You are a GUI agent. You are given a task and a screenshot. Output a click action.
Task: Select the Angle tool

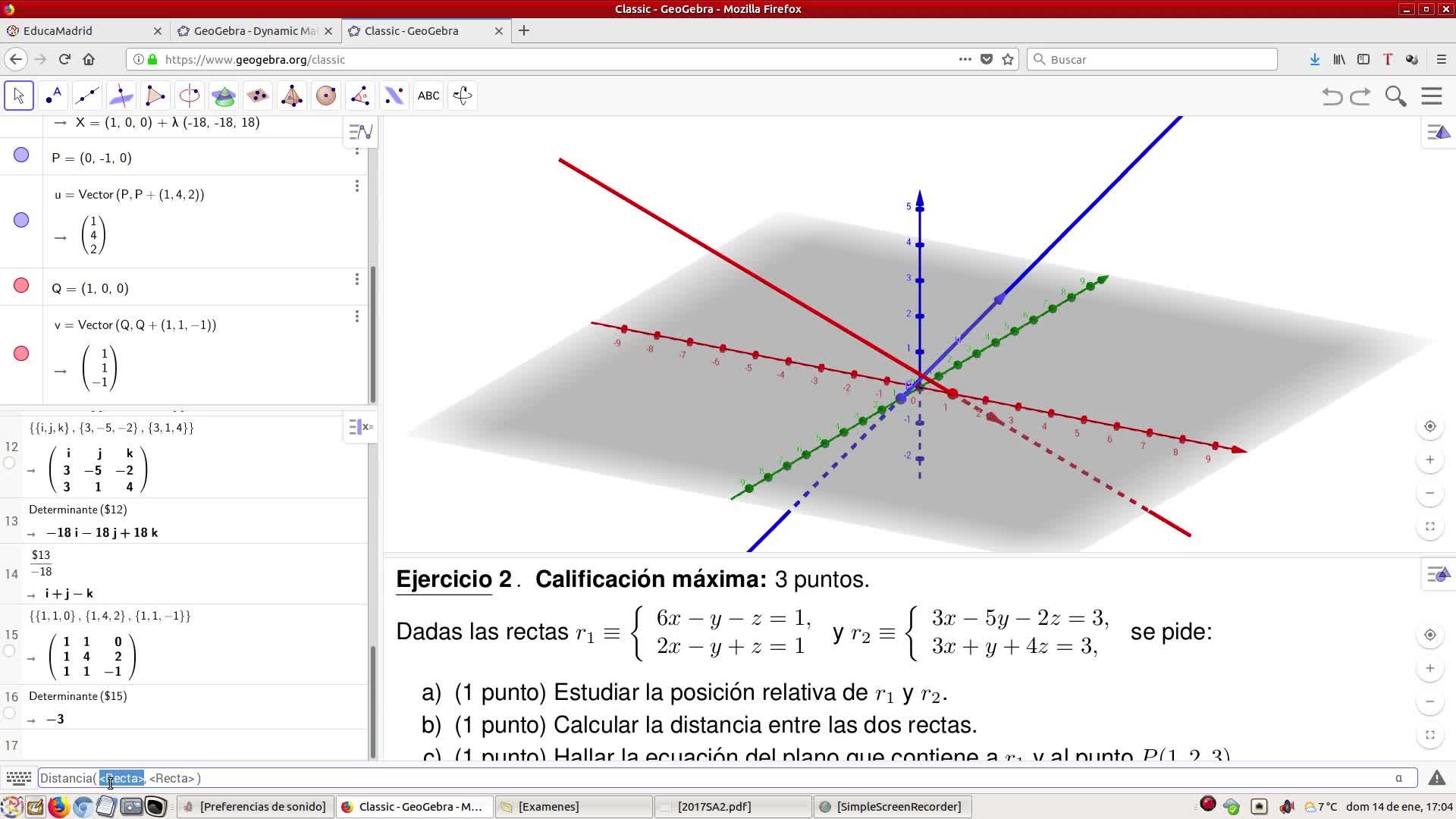click(x=359, y=96)
